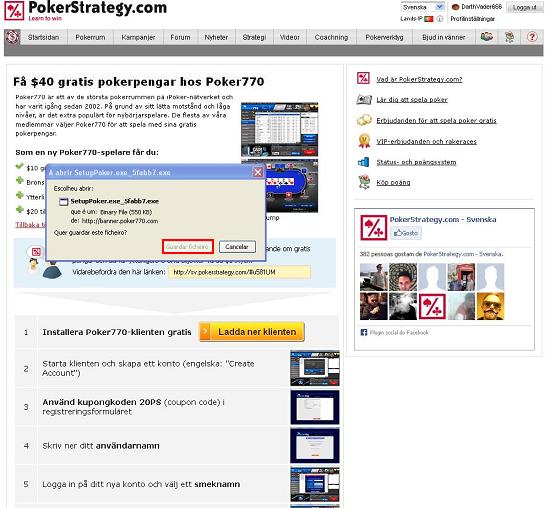Viewport: 555px width, 508px height.
Task: Open the step 5 smeknamn thumbnail
Action: tap(315, 484)
